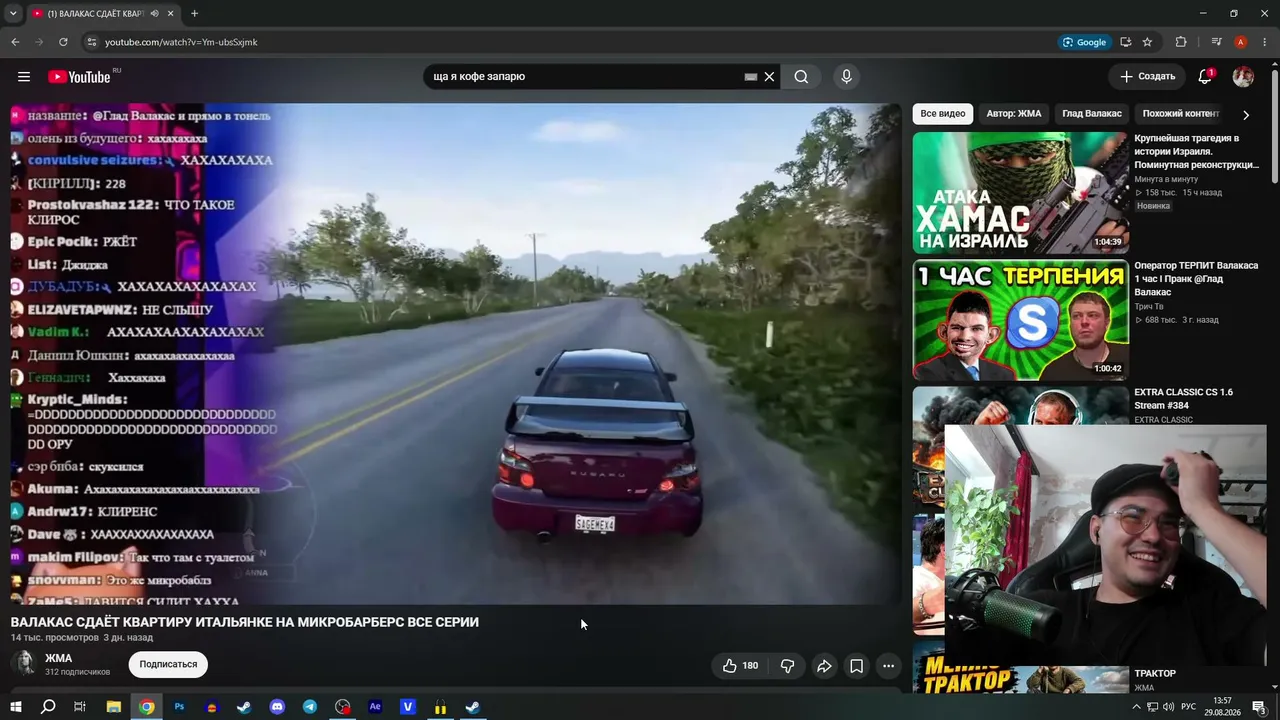Open Telegram from the taskbar

pos(310,707)
